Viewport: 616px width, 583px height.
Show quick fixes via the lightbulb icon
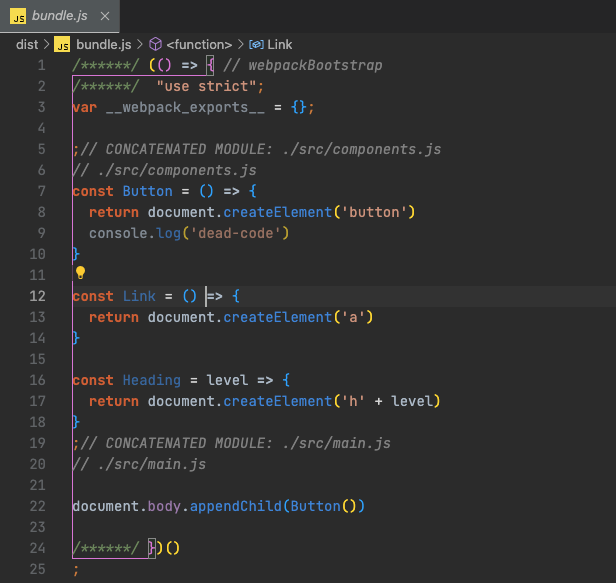coord(81,272)
